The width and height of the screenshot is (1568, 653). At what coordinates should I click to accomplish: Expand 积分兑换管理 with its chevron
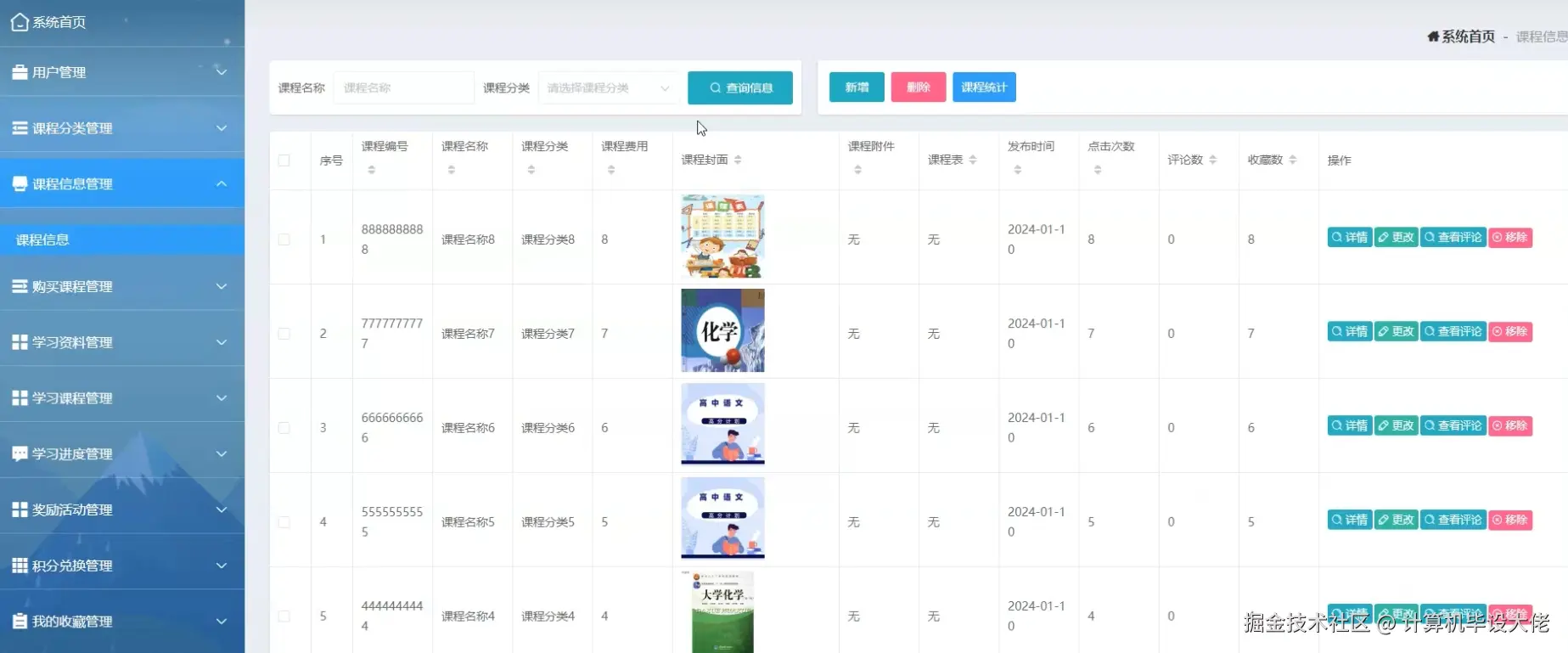[222, 566]
